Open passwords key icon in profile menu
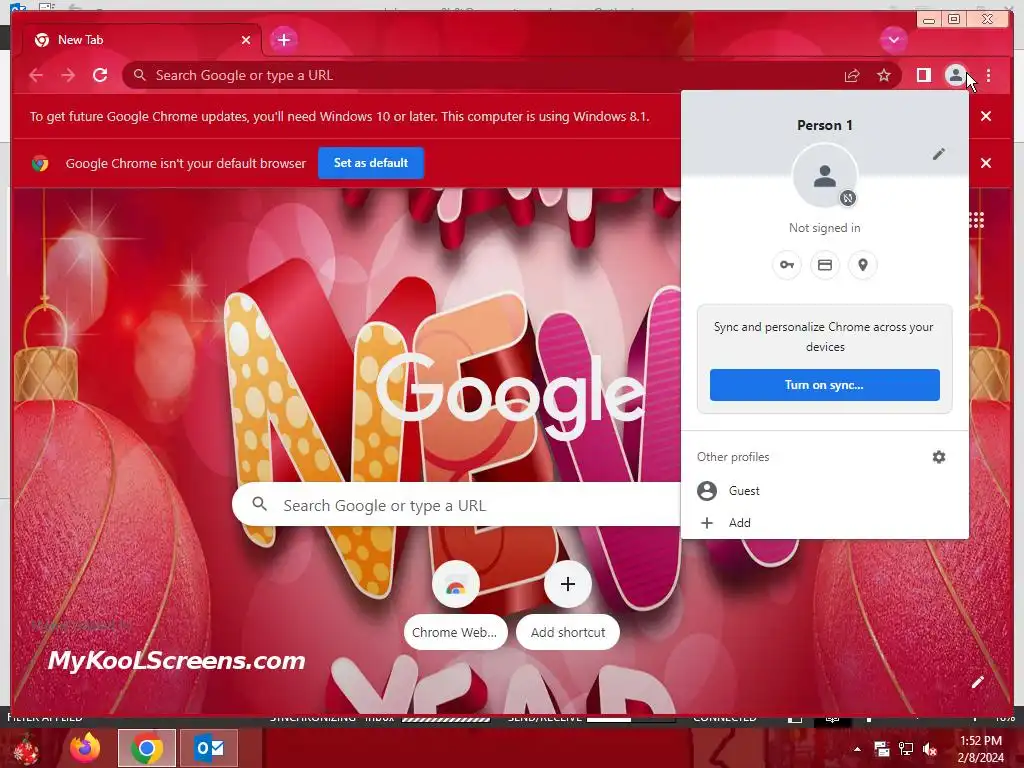Viewport: 1024px width, 768px height. 787,265
